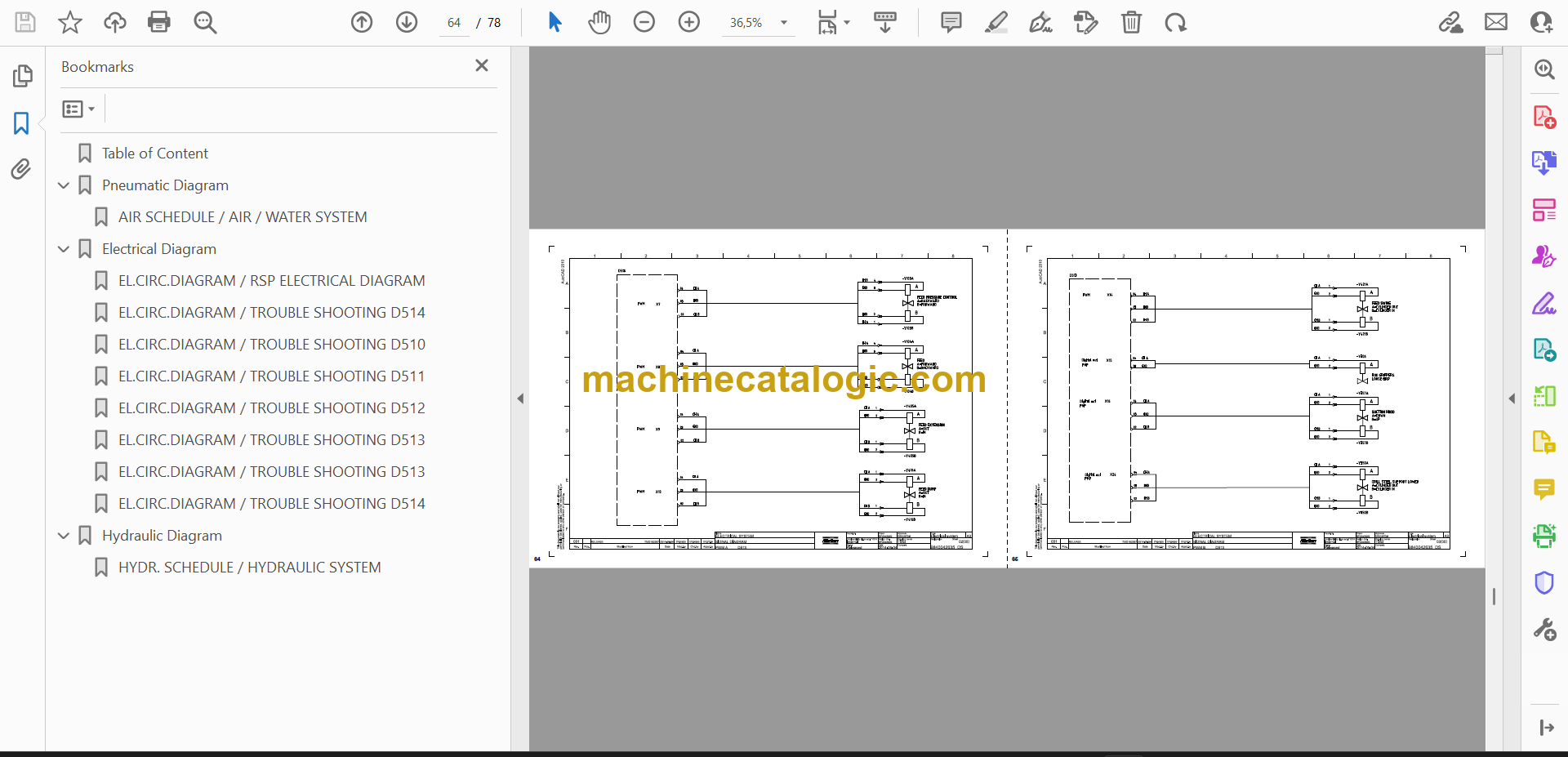Viewport: 1568px width, 757px height.
Task: Open the More Tools wrench icon
Action: 1543,630
